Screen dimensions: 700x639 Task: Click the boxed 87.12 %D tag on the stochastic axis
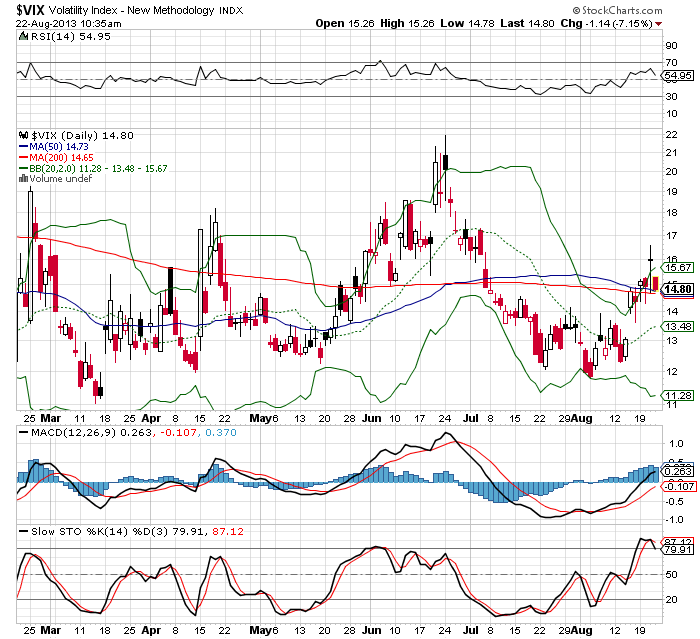pos(679,541)
